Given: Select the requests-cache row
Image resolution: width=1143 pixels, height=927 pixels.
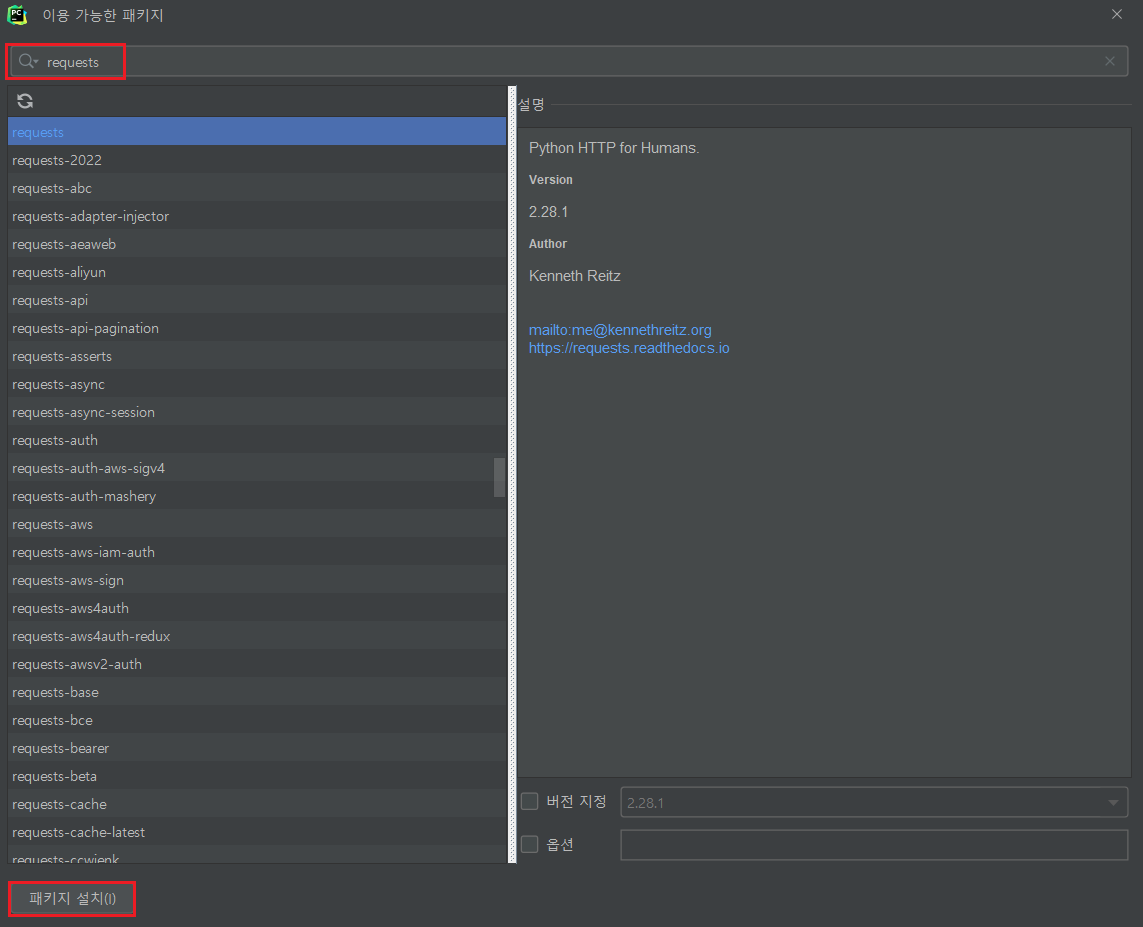Looking at the screenshot, I should click(257, 805).
